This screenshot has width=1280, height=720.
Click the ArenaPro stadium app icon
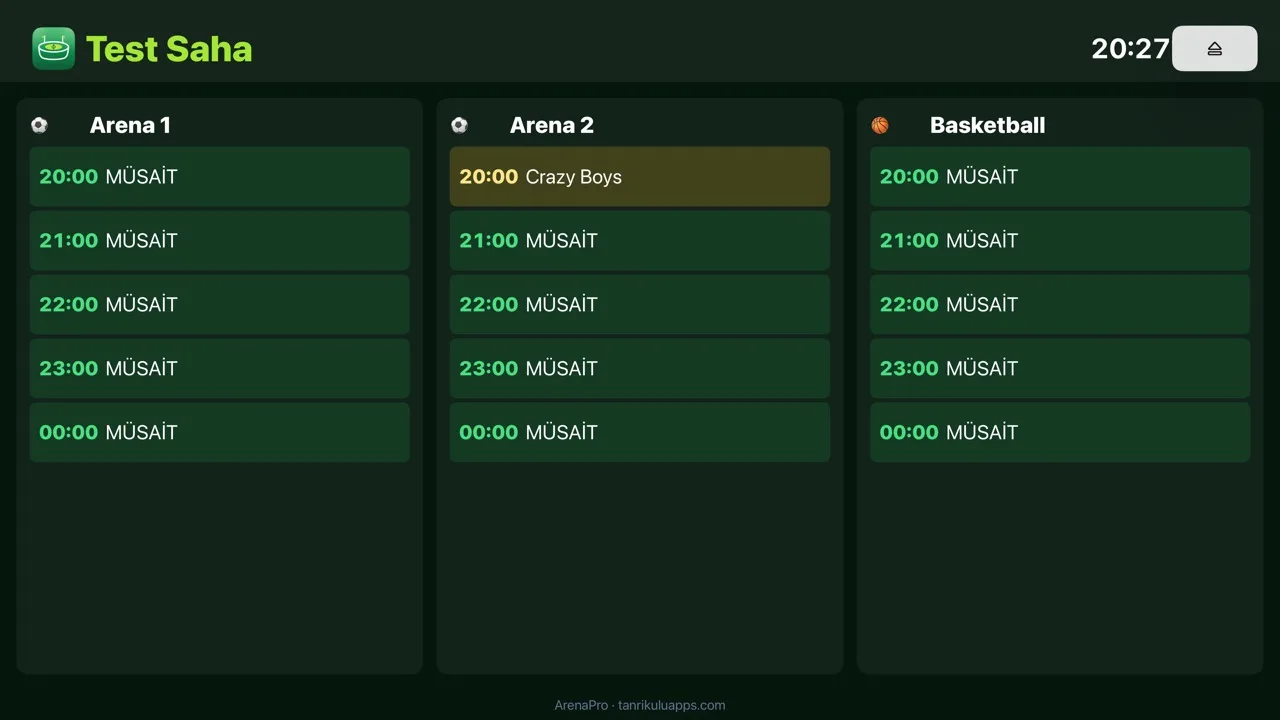pos(53,48)
